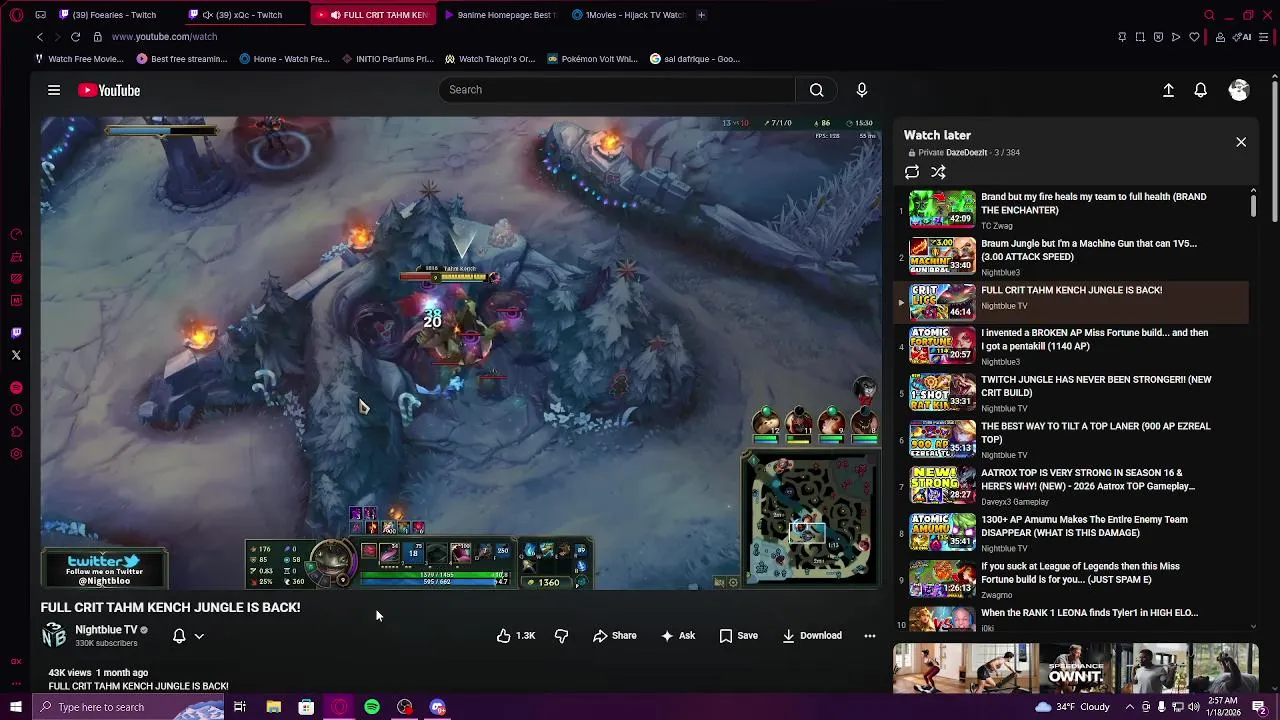Click the Watch later playlist scrollbar
The image size is (1280, 720).
1253,204
